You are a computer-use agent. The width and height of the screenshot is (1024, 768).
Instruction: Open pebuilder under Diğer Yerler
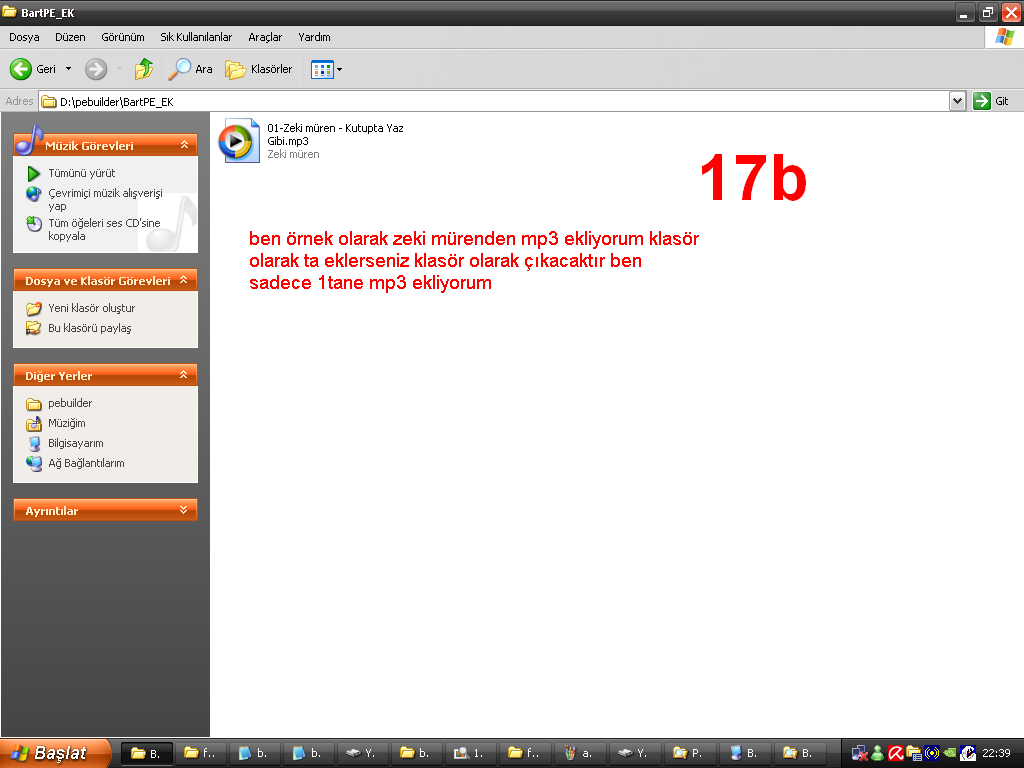pyautogui.click(x=70, y=403)
